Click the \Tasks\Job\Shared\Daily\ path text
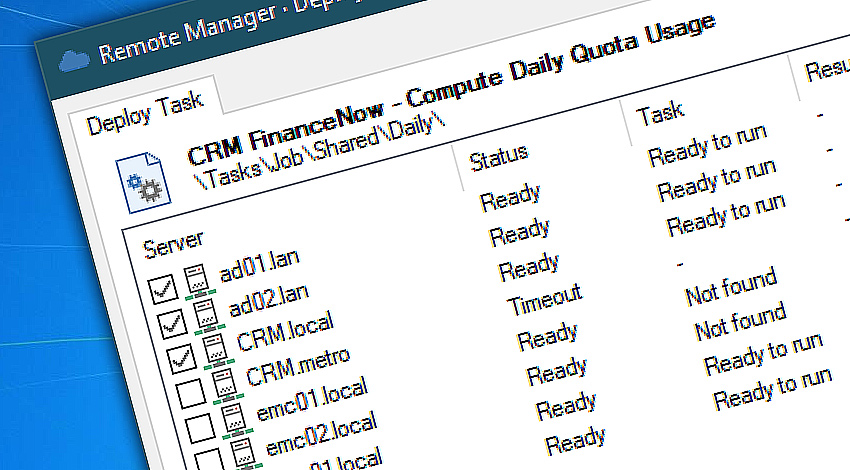 click(x=319, y=154)
